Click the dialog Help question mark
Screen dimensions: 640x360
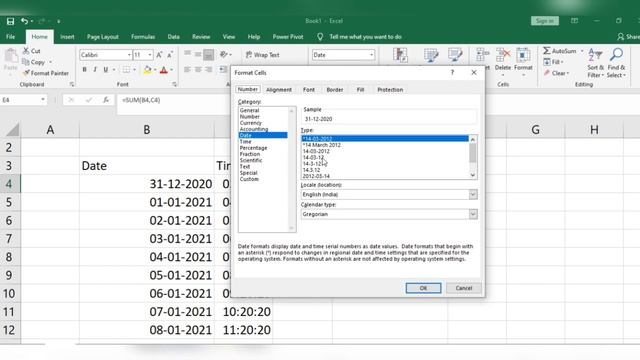click(452, 73)
